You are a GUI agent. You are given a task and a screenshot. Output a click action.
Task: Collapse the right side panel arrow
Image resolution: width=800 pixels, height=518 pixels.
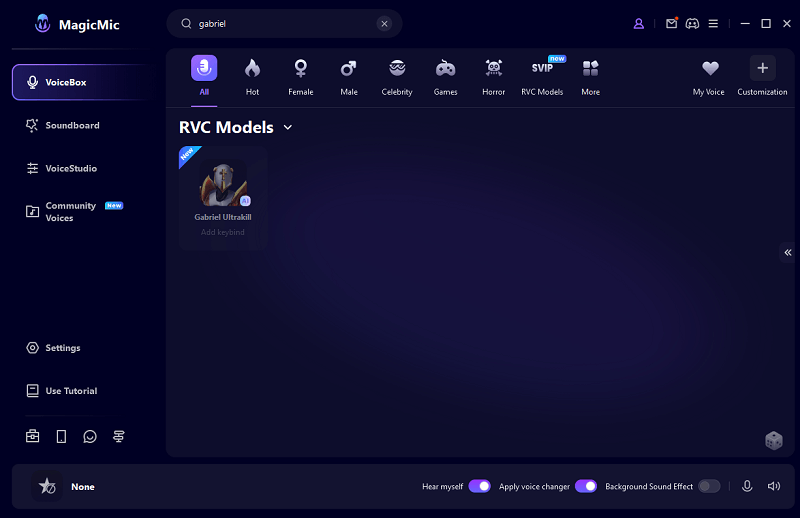point(788,253)
